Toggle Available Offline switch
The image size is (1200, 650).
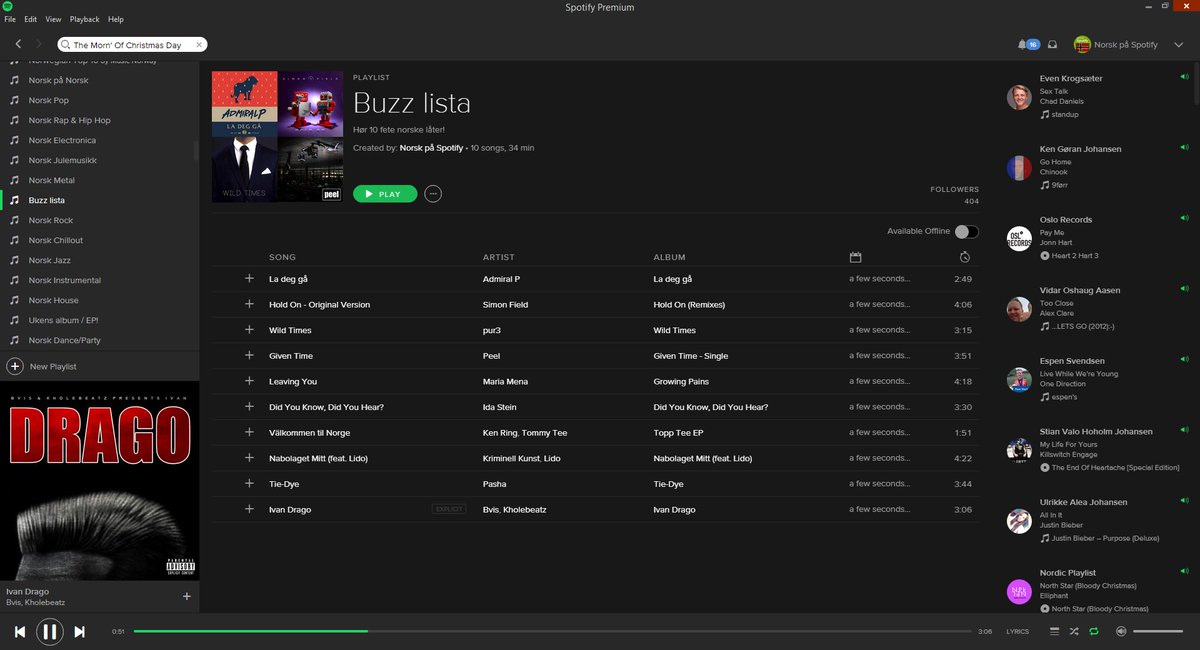tap(965, 230)
